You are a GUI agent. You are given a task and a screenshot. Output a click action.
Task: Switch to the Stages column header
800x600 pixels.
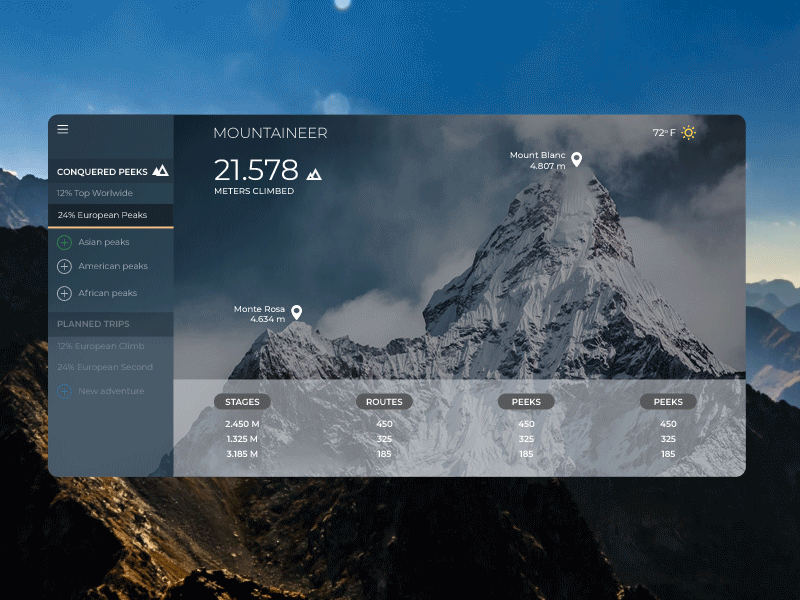point(242,401)
